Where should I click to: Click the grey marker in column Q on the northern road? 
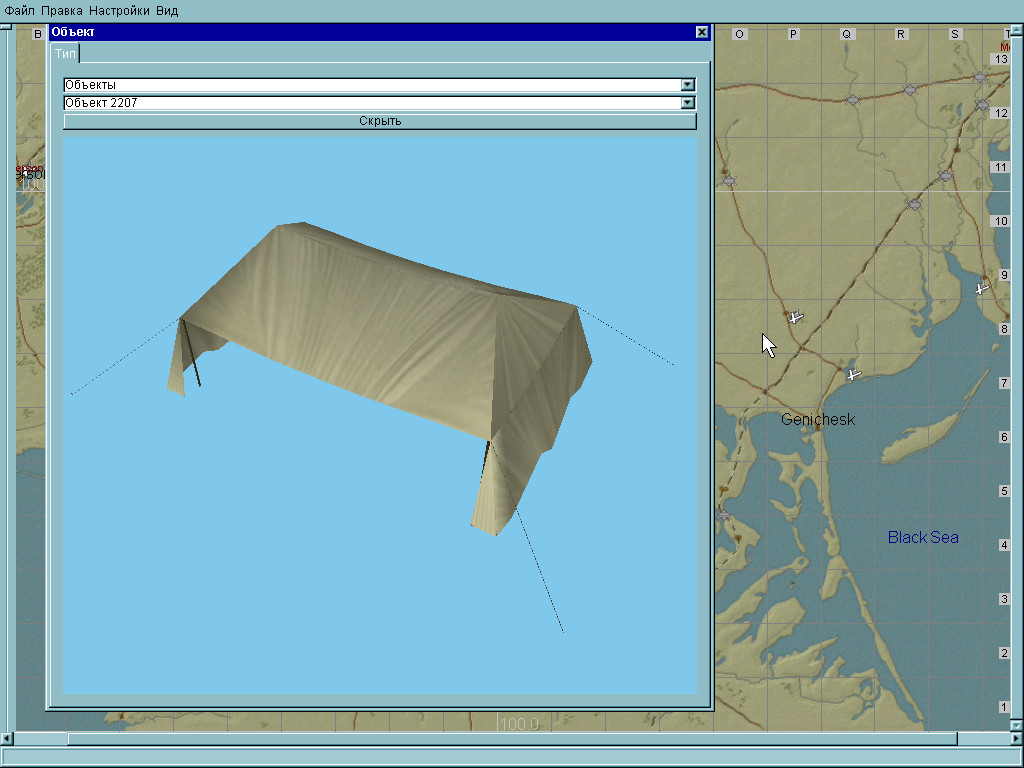click(x=853, y=100)
